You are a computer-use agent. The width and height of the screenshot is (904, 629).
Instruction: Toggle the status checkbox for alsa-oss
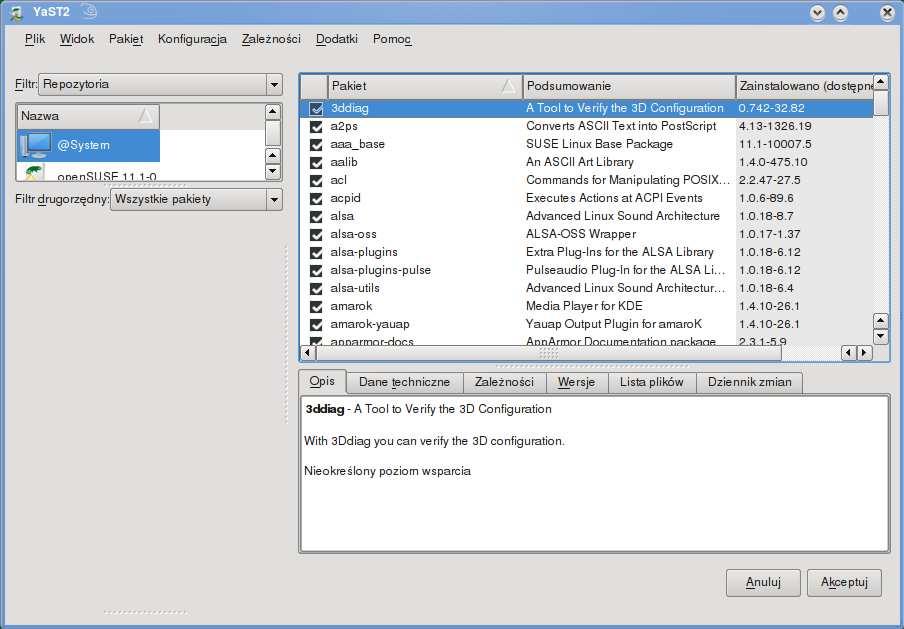[x=316, y=235]
